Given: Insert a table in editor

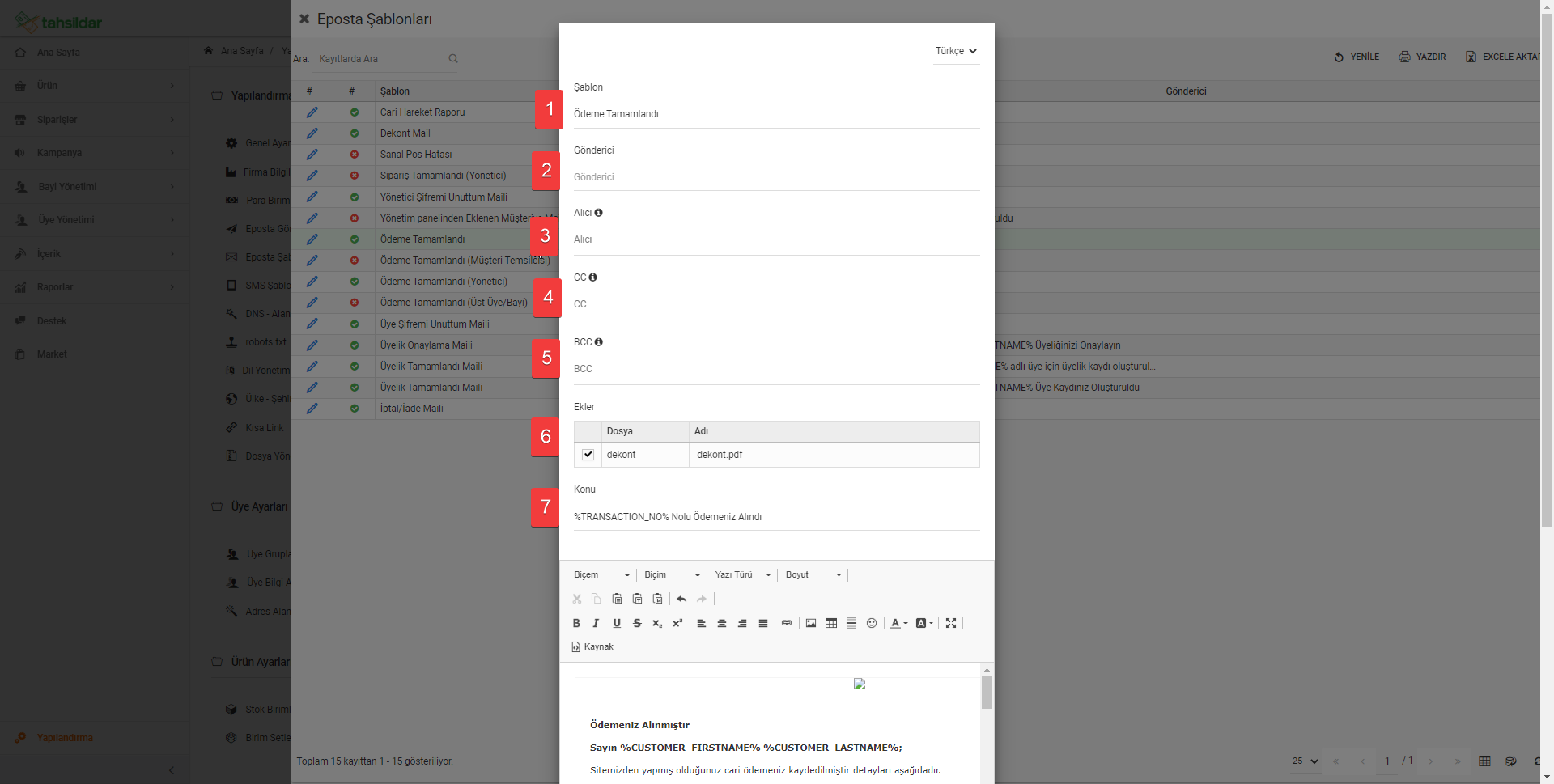Looking at the screenshot, I should pos(831,623).
